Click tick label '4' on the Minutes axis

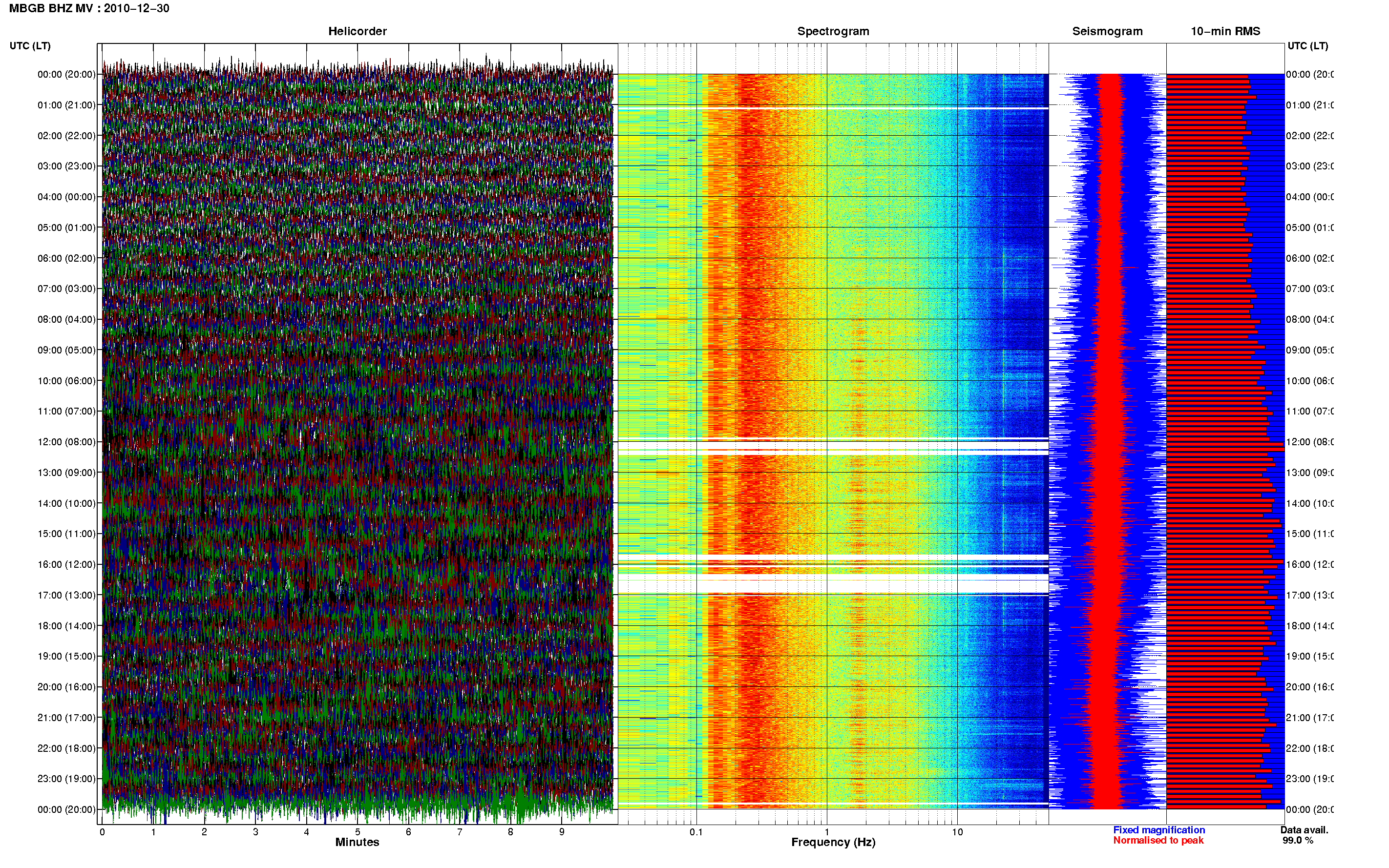[x=307, y=832]
